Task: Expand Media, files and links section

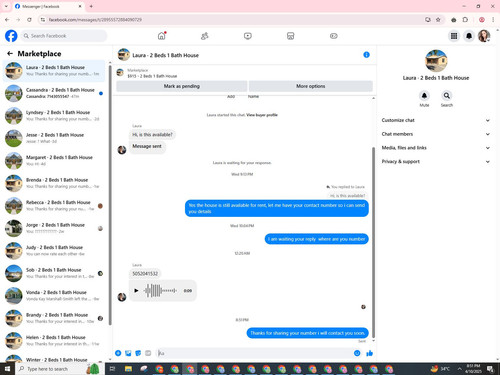Action: coord(436,148)
